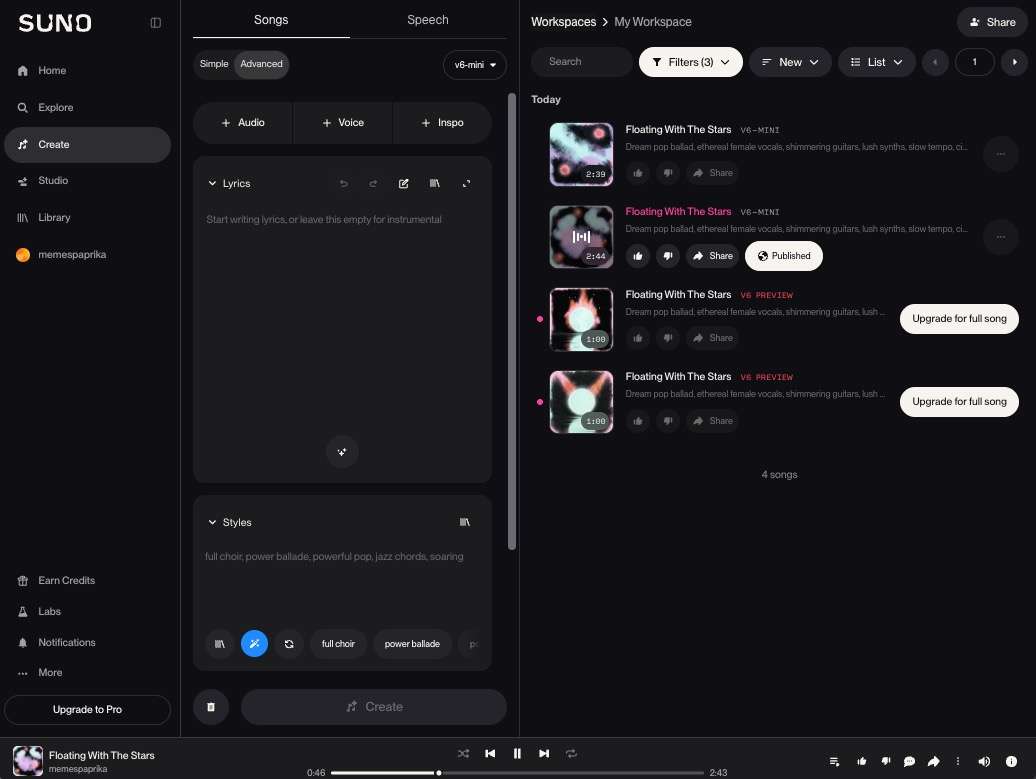Expand the lyrics editor to fullscreen

pyautogui.click(x=466, y=184)
